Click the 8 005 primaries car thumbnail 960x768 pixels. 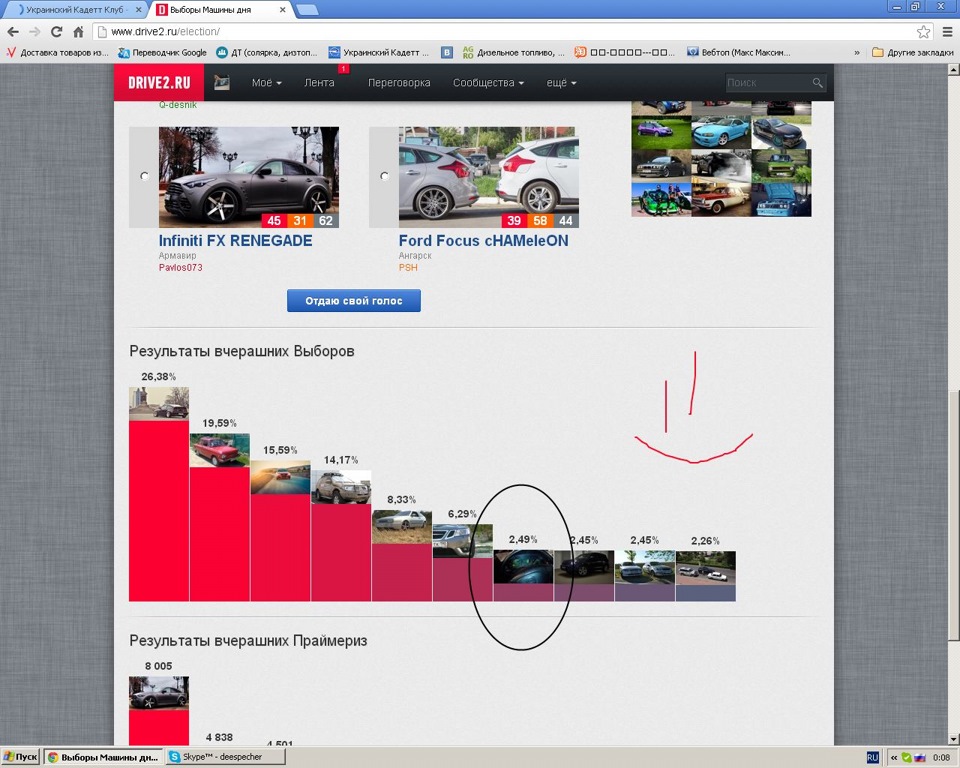click(x=159, y=693)
